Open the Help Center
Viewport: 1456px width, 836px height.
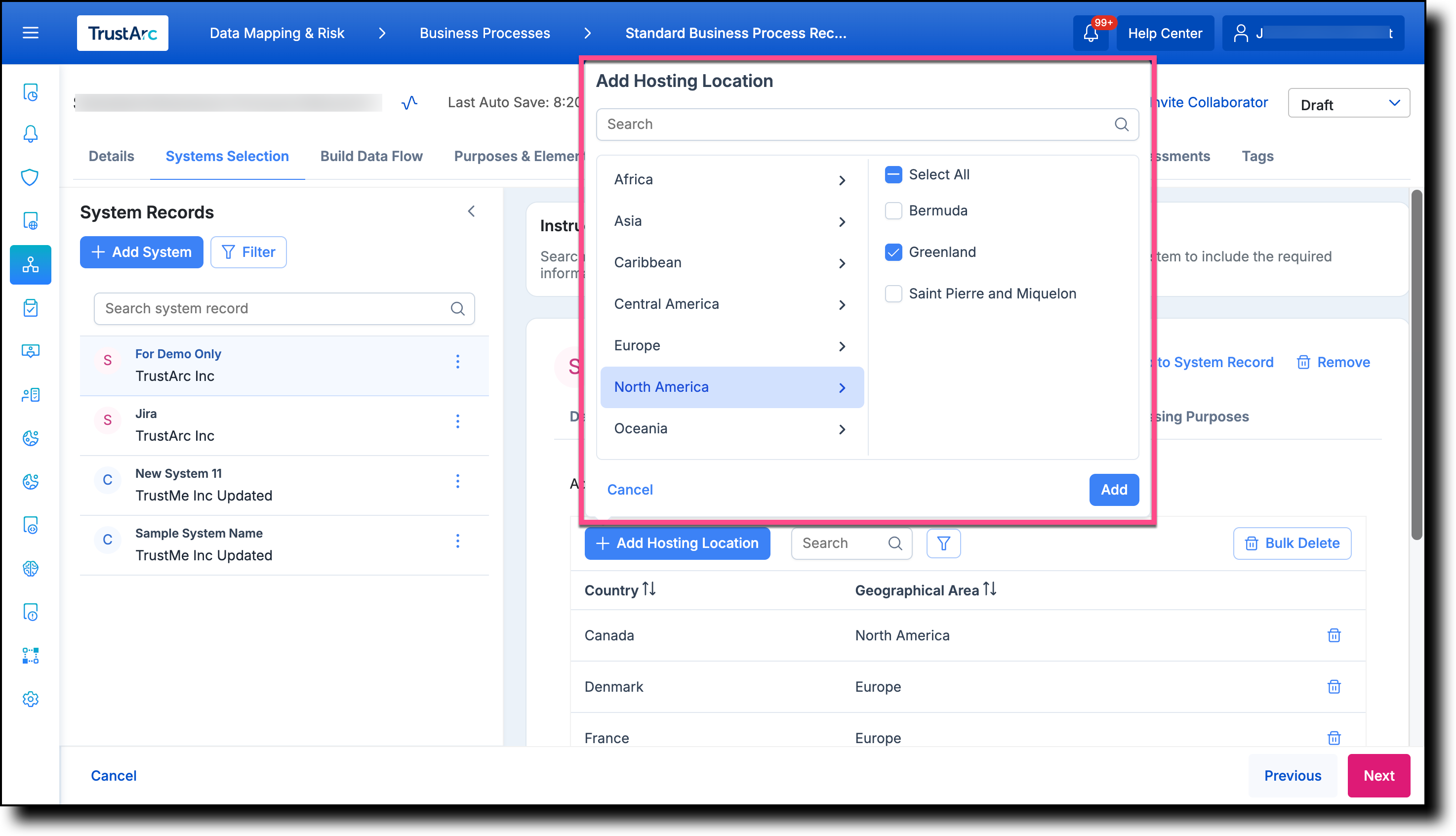tap(1165, 33)
